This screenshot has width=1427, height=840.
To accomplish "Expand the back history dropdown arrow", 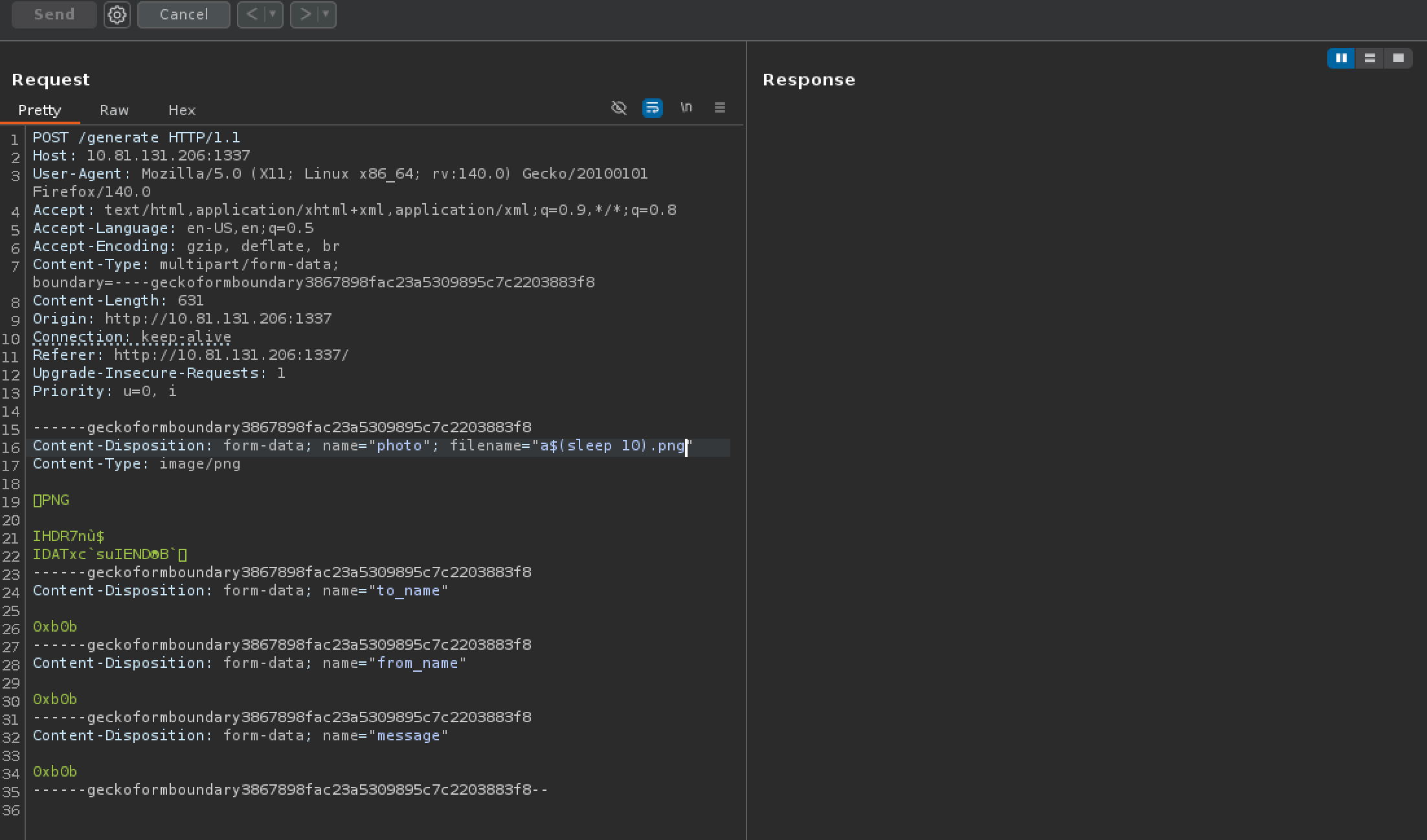I will coord(273,14).
